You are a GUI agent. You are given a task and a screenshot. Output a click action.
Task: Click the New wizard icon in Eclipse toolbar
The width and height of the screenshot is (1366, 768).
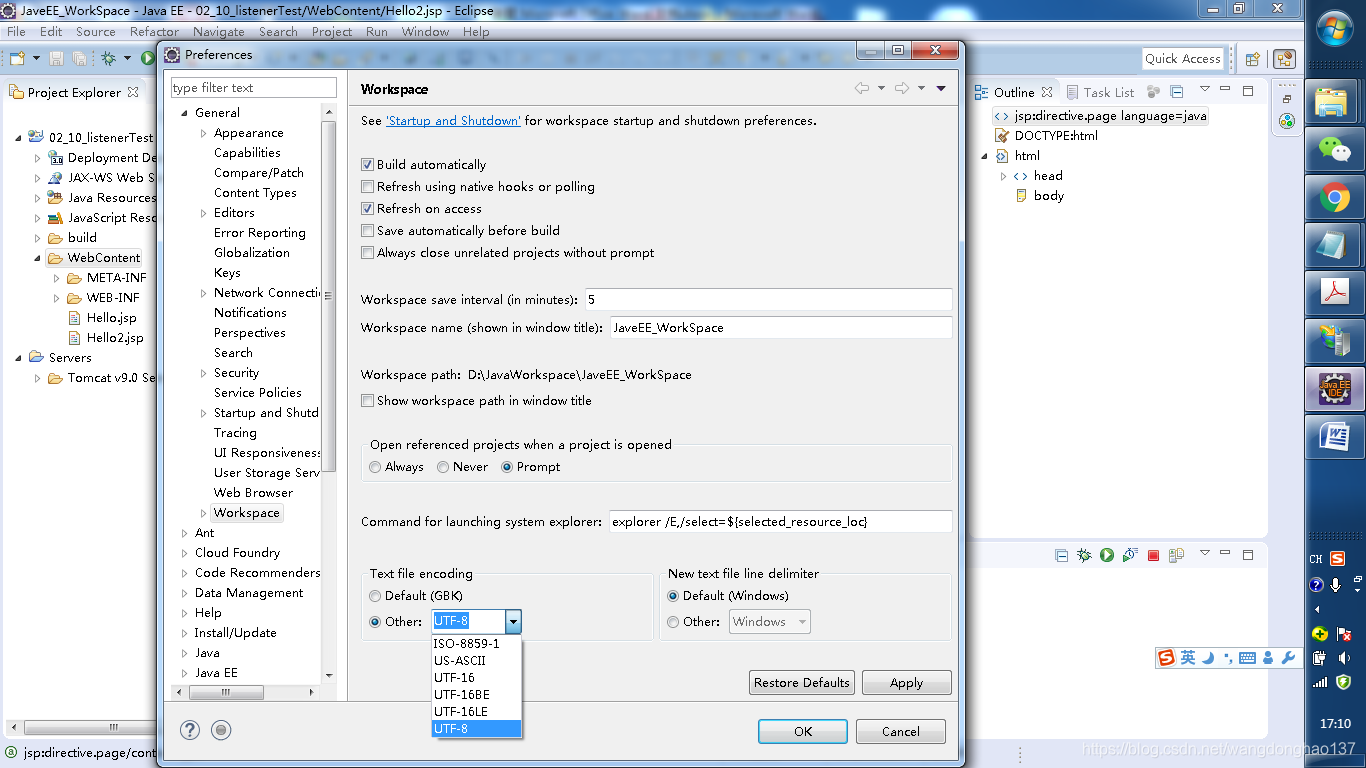pos(17,59)
